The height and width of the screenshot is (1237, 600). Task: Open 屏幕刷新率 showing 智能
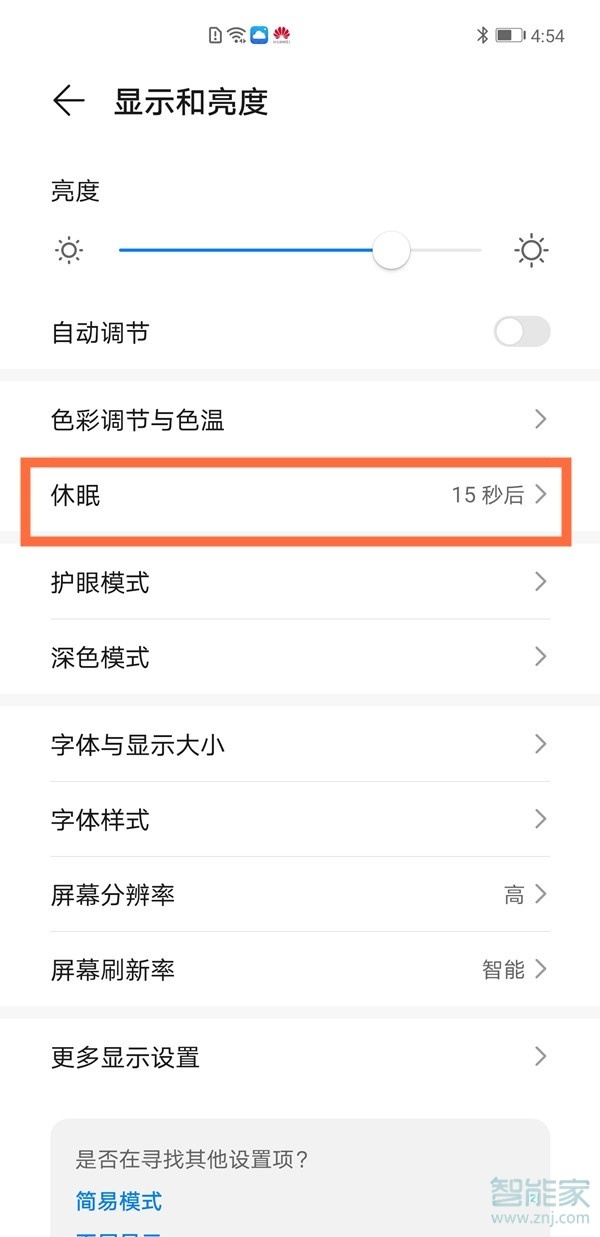[x=300, y=969]
